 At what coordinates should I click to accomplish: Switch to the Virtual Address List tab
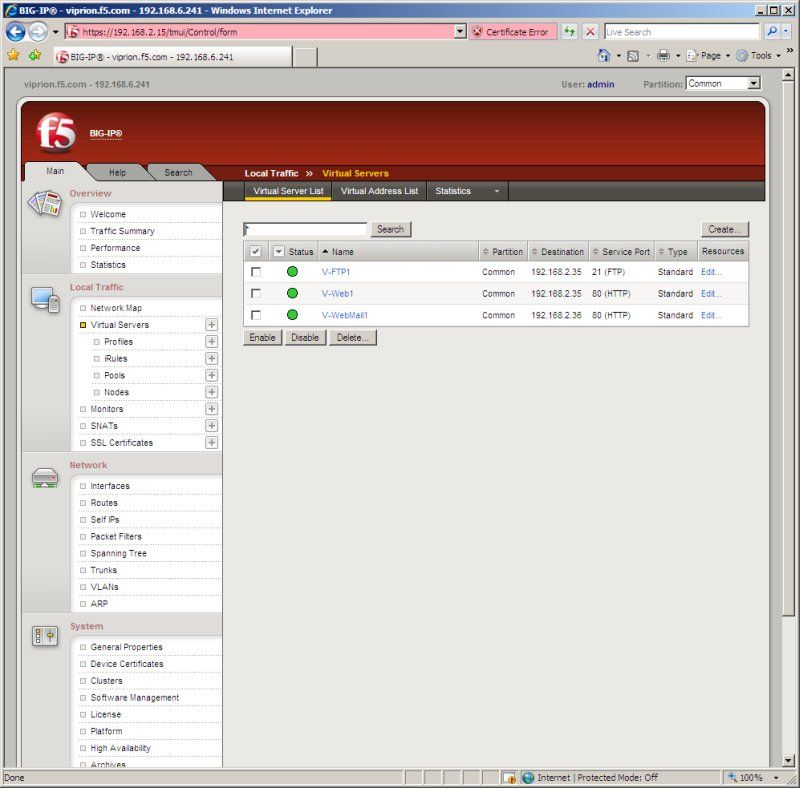pyautogui.click(x=379, y=191)
